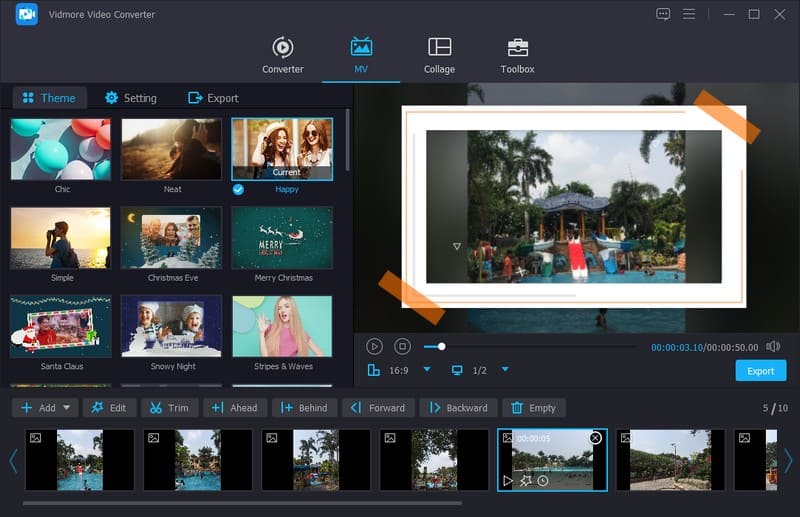Screen dimensions: 800x517
Task: Select the Theme sub-tab
Action: 49,97
